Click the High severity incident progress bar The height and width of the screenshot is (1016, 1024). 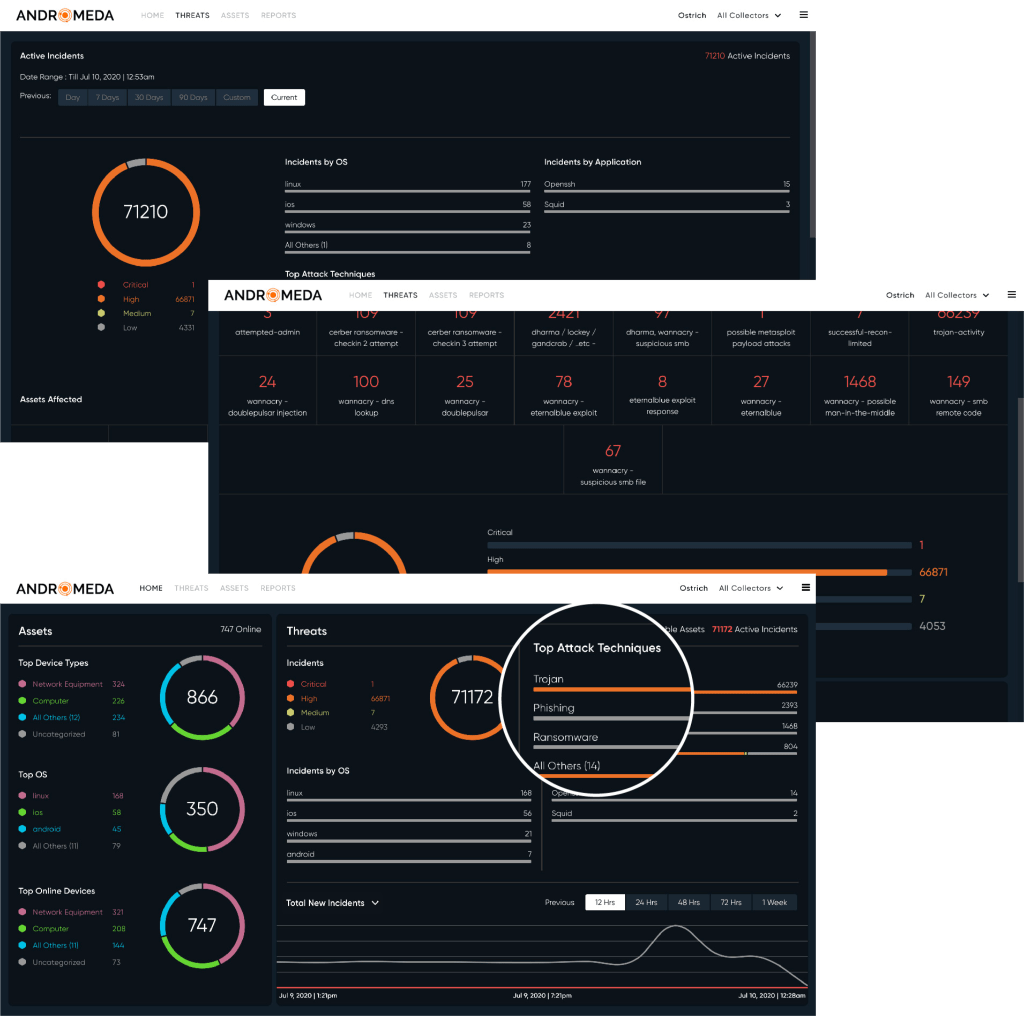pos(700,572)
